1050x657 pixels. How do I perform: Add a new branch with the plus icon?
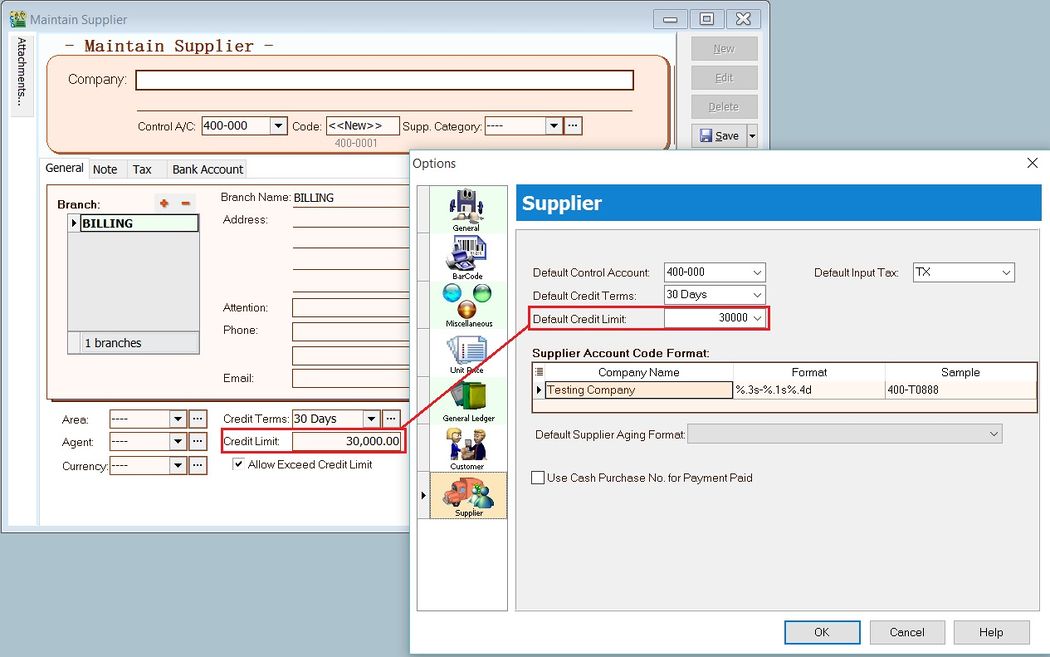pos(164,202)
